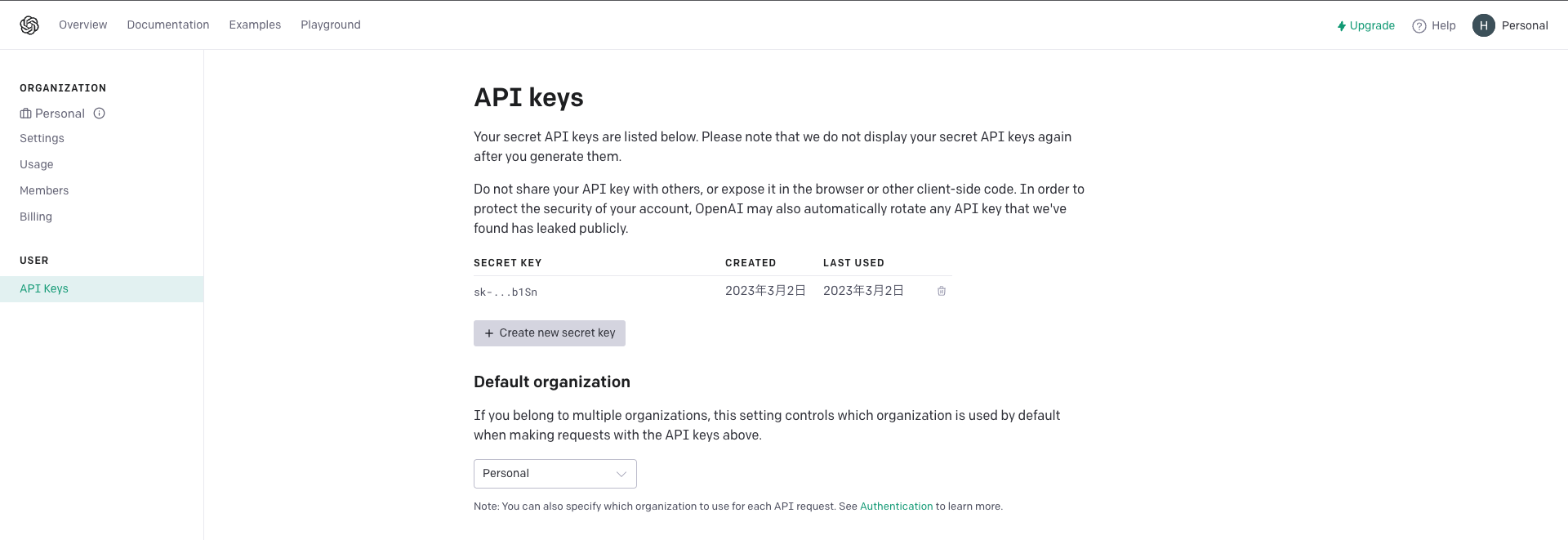The height and width of the screenshot is (540, 1568).
Task: Open the Examples page
Action: coord(255,25)
